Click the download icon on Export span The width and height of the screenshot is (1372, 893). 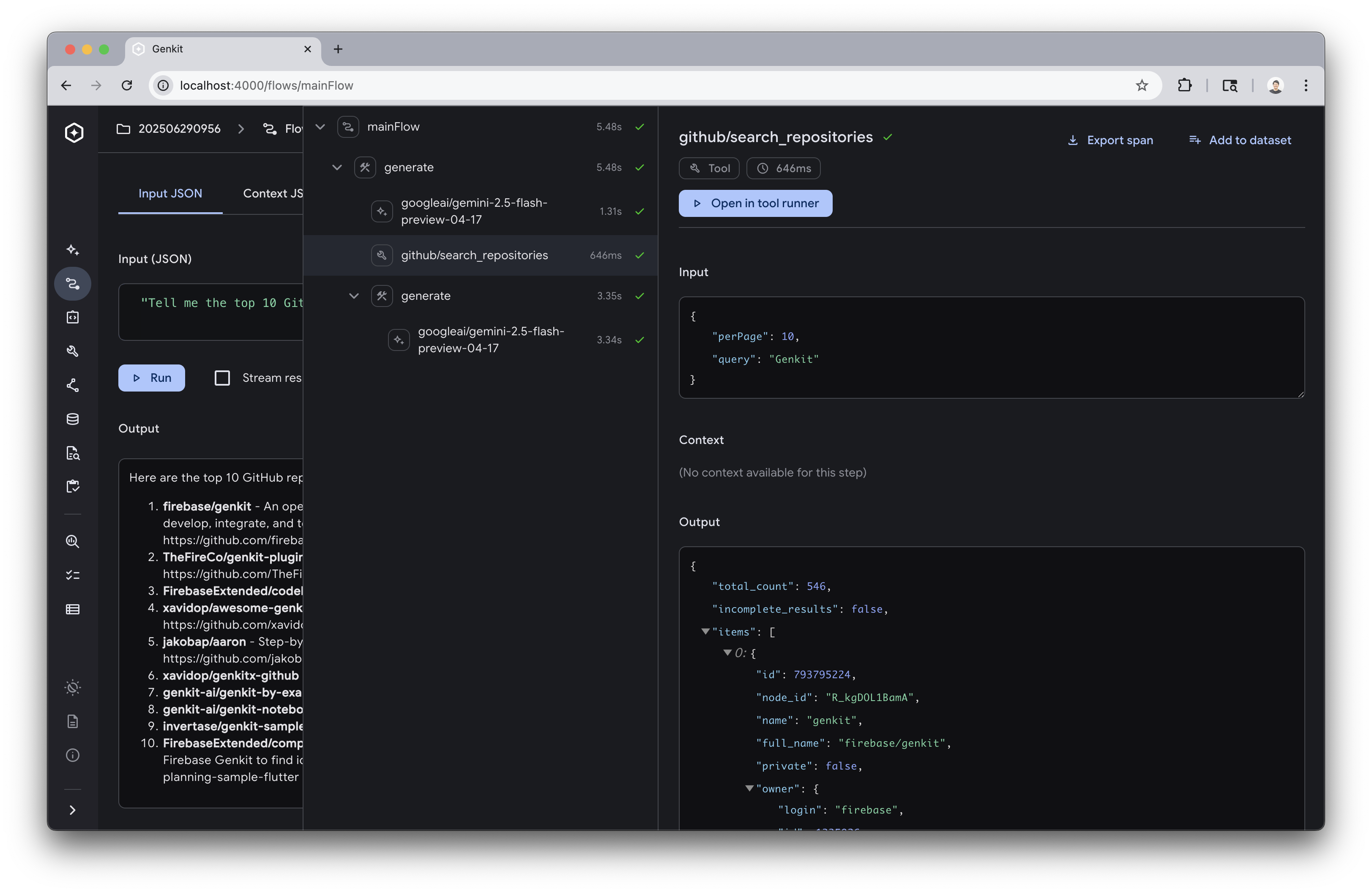1072,140
